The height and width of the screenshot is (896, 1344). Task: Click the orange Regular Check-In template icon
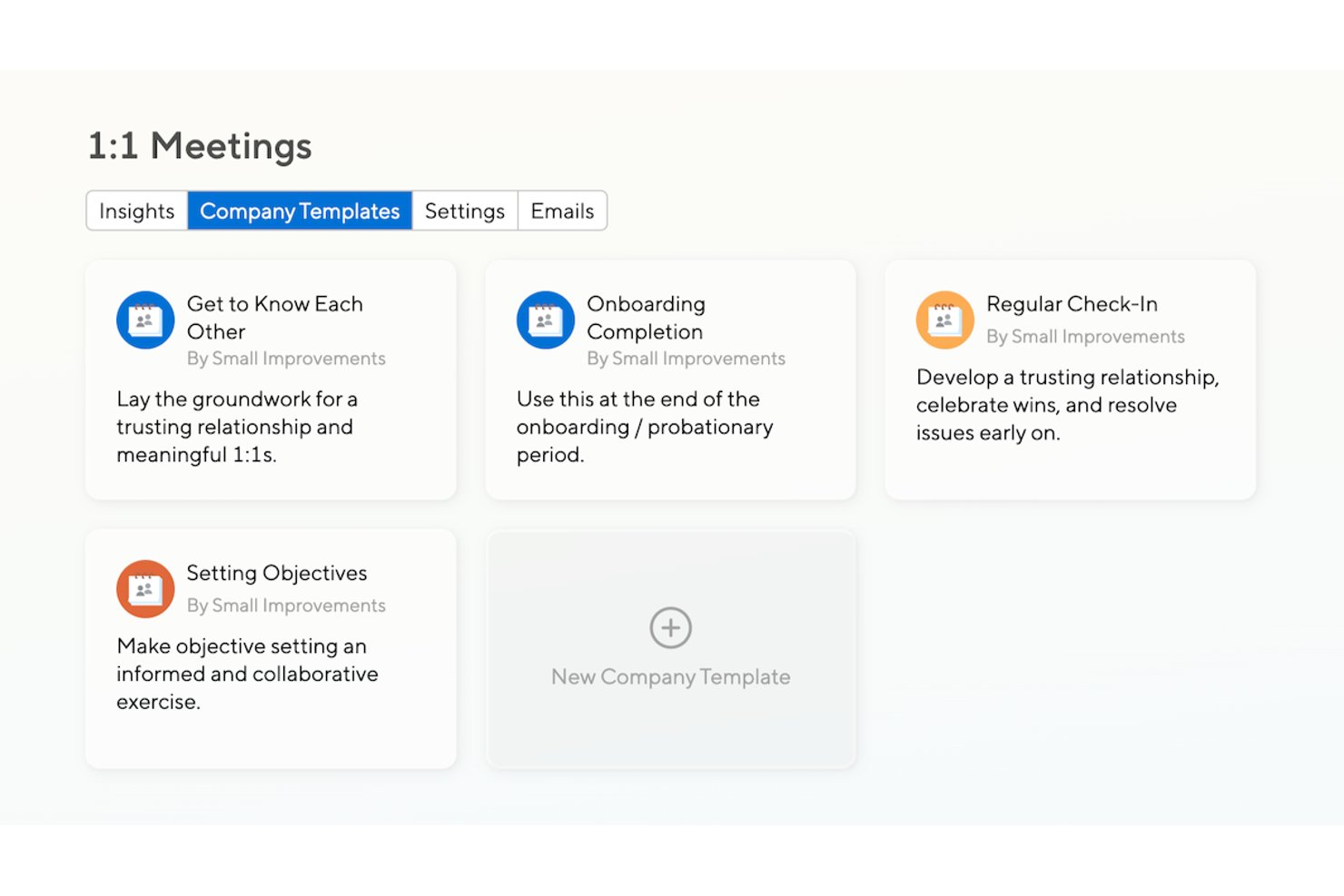[x=945, y=320]
